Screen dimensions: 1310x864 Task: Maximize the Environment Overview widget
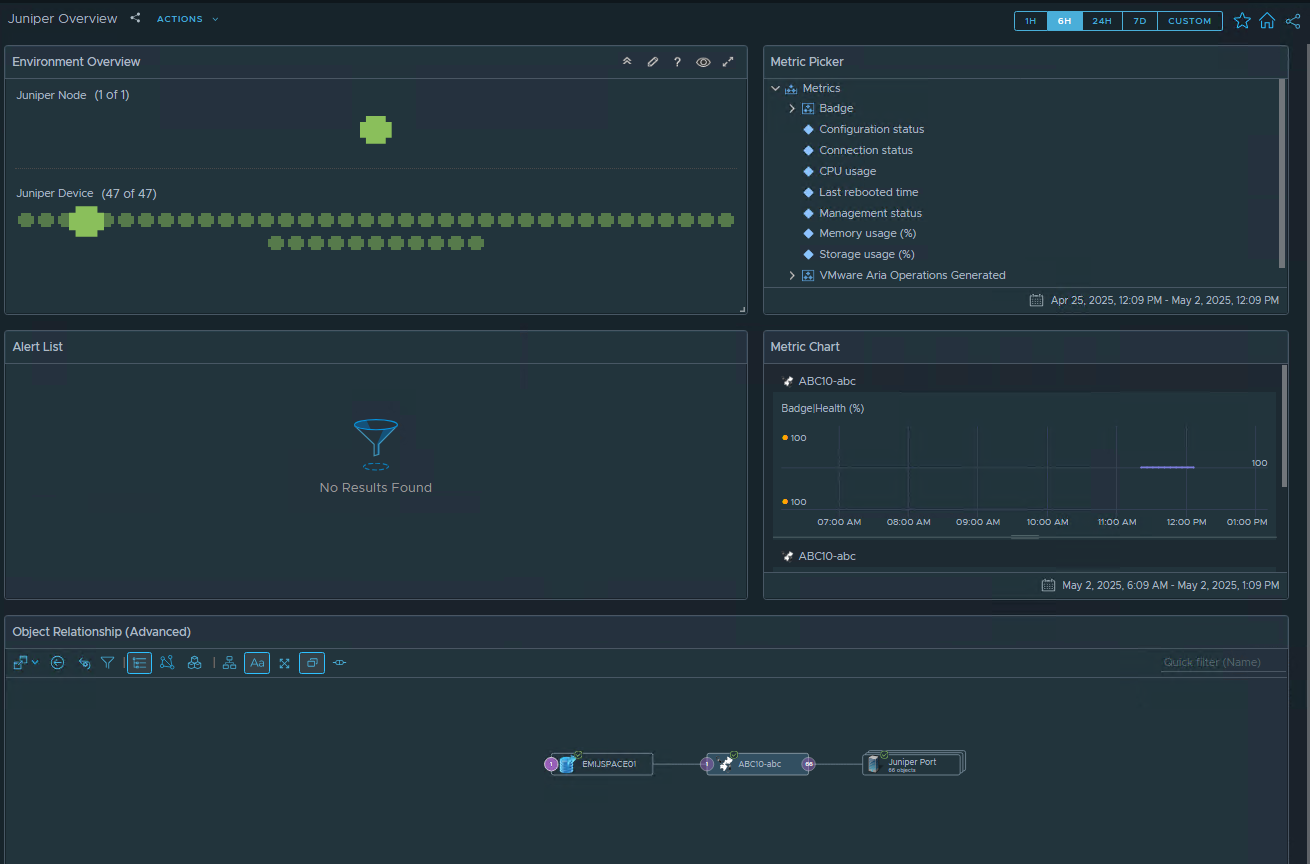(x=728, y=62)
